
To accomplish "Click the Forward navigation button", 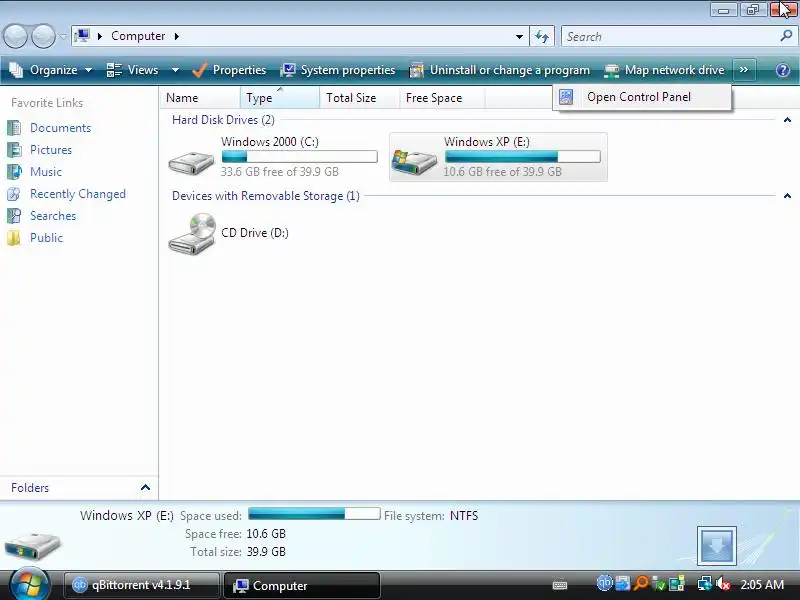I will click(x=43, y=36).
